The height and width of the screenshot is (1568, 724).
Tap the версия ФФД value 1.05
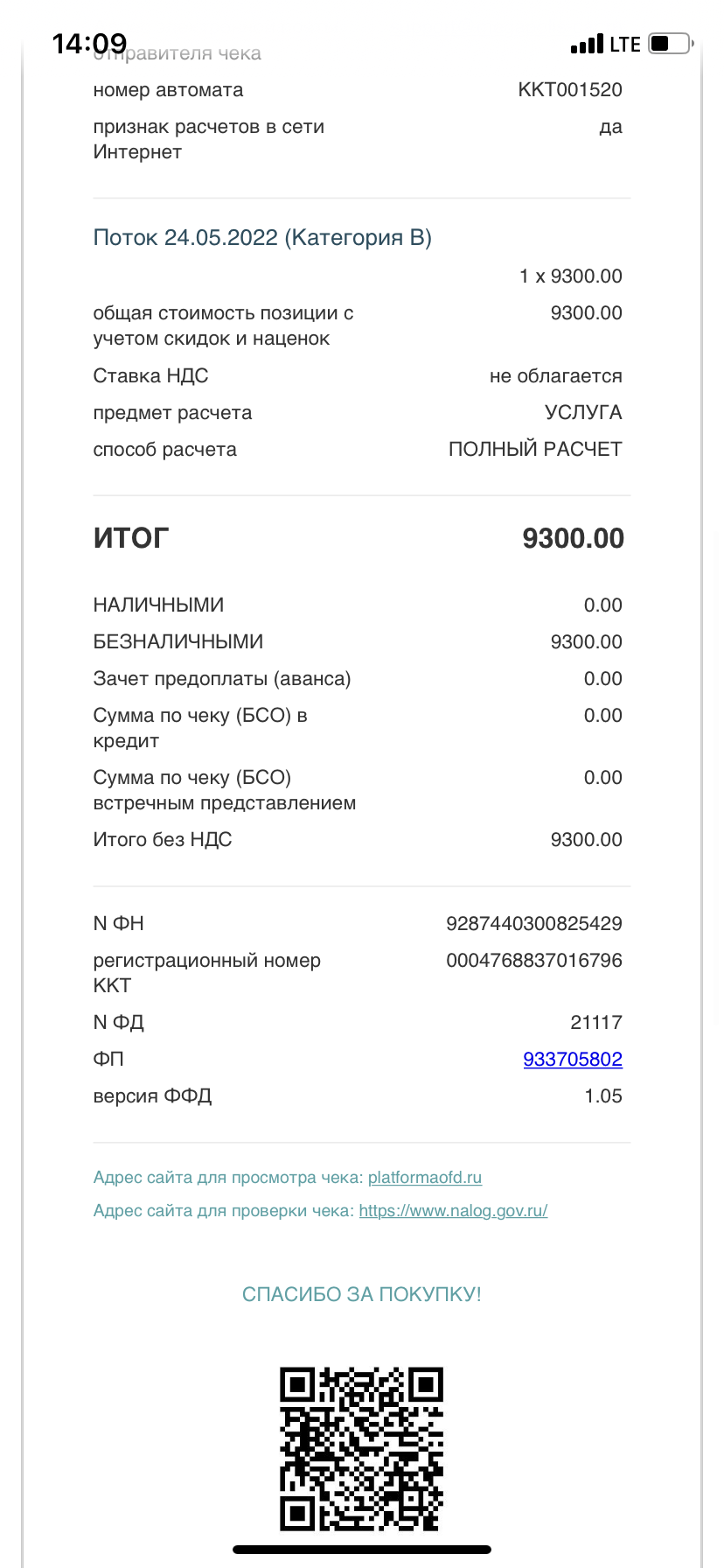click(x=603, y=1095)
